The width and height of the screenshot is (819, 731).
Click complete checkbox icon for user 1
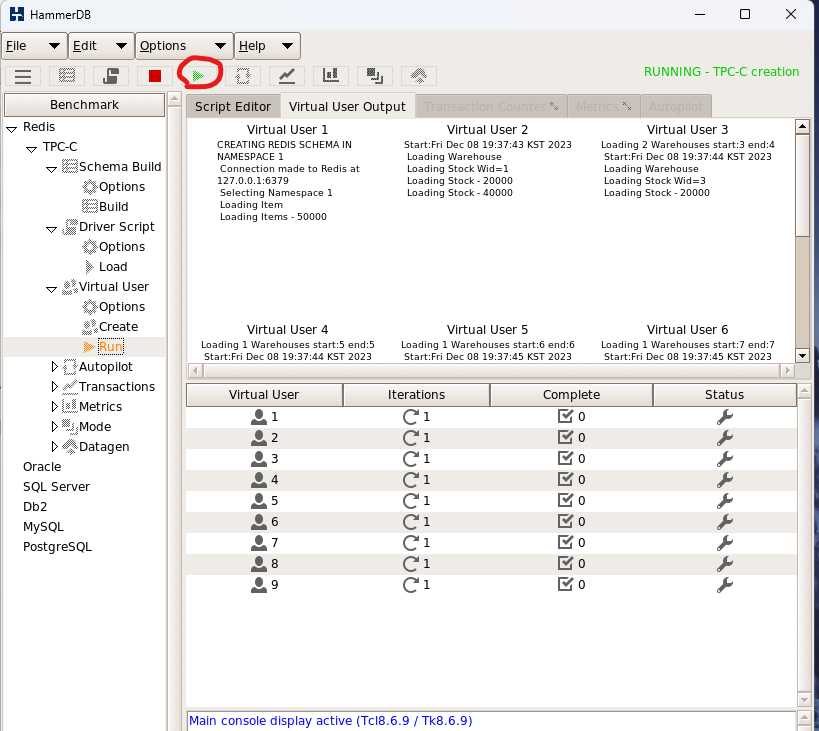click(x=565, y=416)
